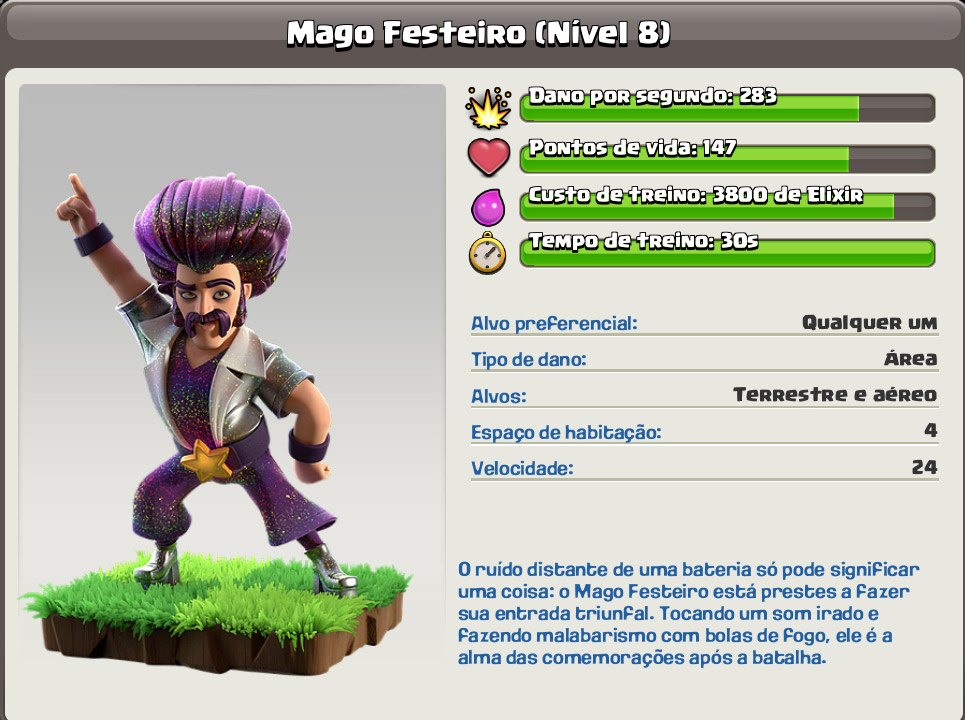Image resolution: width=965 pixels, height=720 pixels.
Task: Click the wizard's raised pointing hand
Action: coord(77,198)
